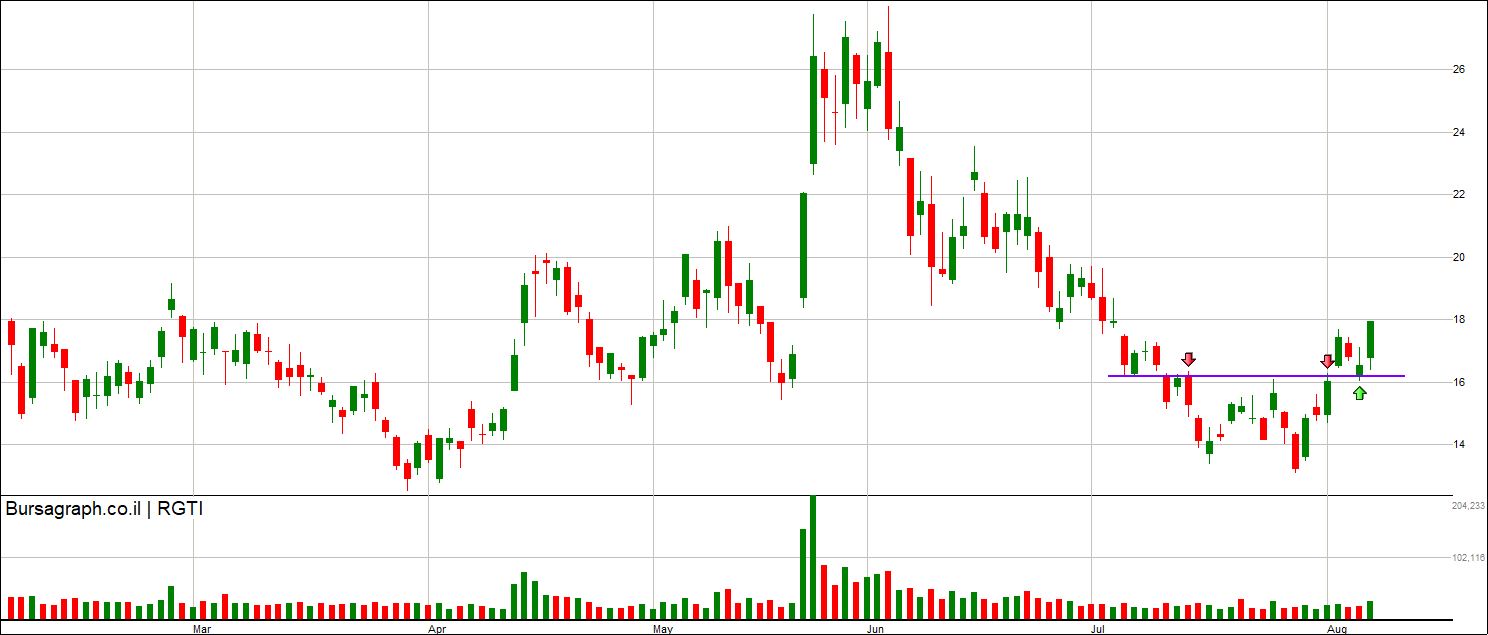The image size is (1488, 635).
Task: Click the tallest green volume bar
Action: click(x=812, y=557)
